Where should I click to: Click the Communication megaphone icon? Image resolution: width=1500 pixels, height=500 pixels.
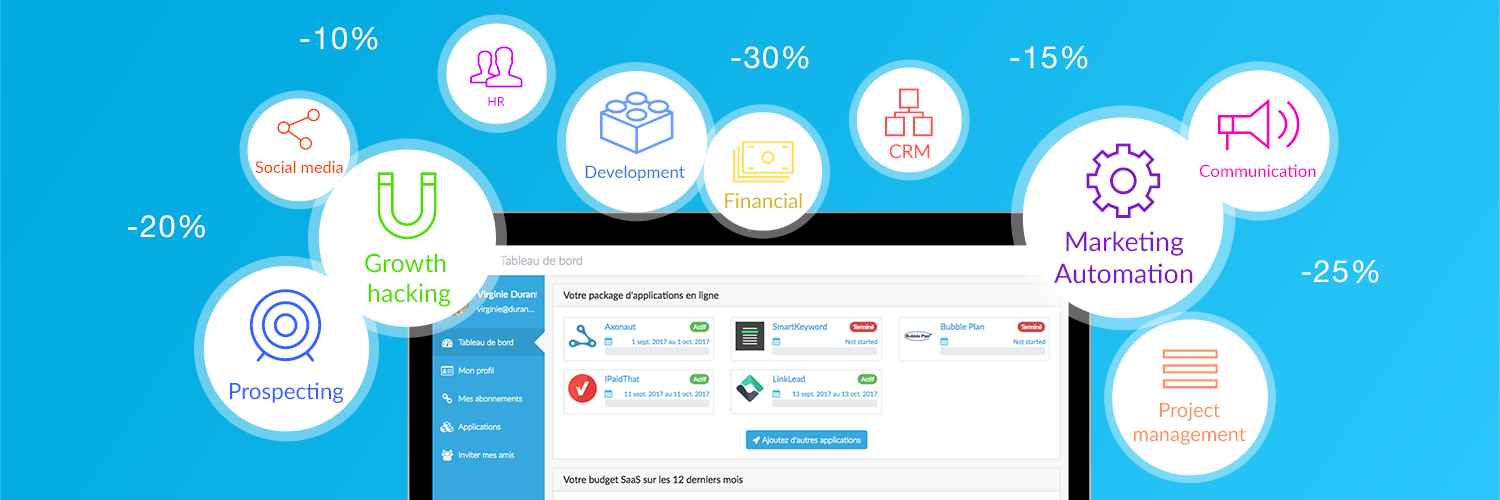[x=1257, y=126]
